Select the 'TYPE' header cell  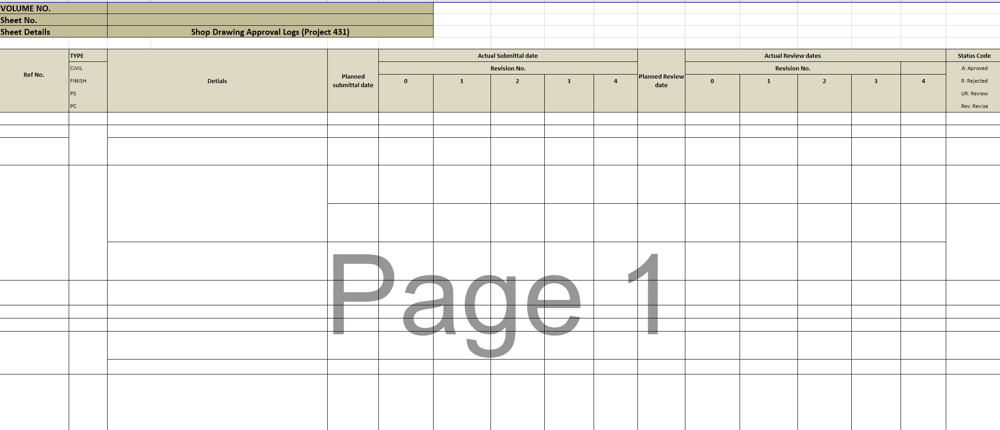88,56
